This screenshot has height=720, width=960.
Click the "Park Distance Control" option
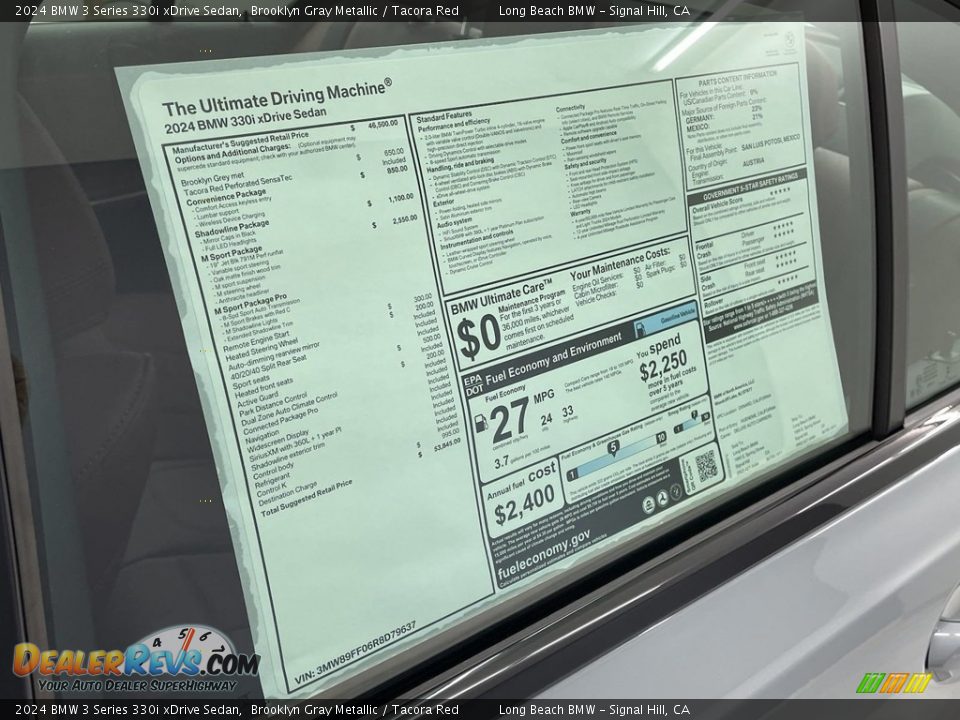(274, 405)
